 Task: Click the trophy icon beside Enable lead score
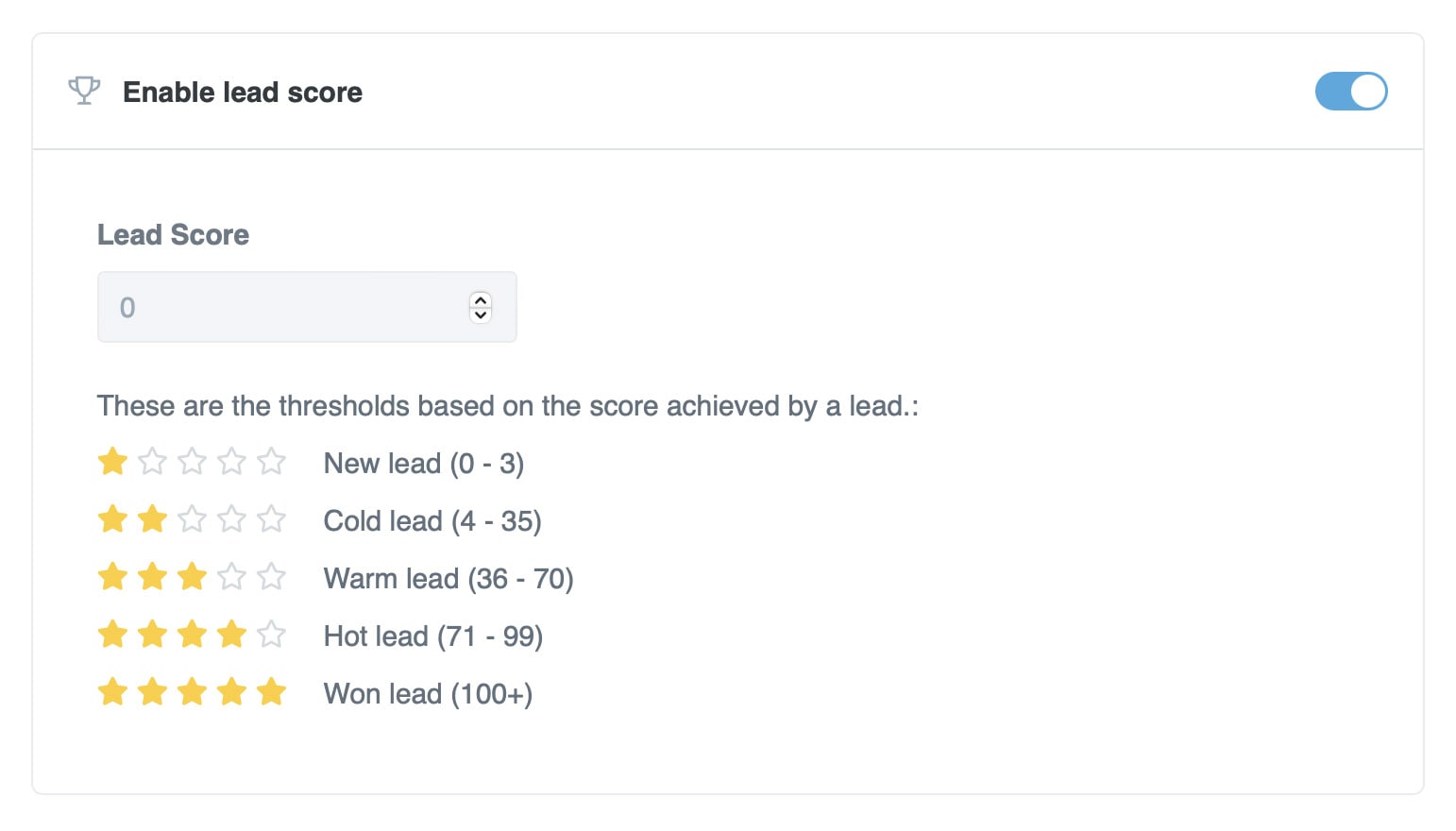click(84, 91)
